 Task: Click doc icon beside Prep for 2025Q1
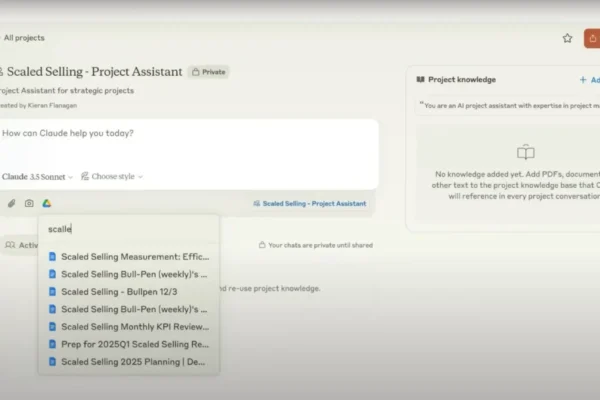[x=52, y=344]
